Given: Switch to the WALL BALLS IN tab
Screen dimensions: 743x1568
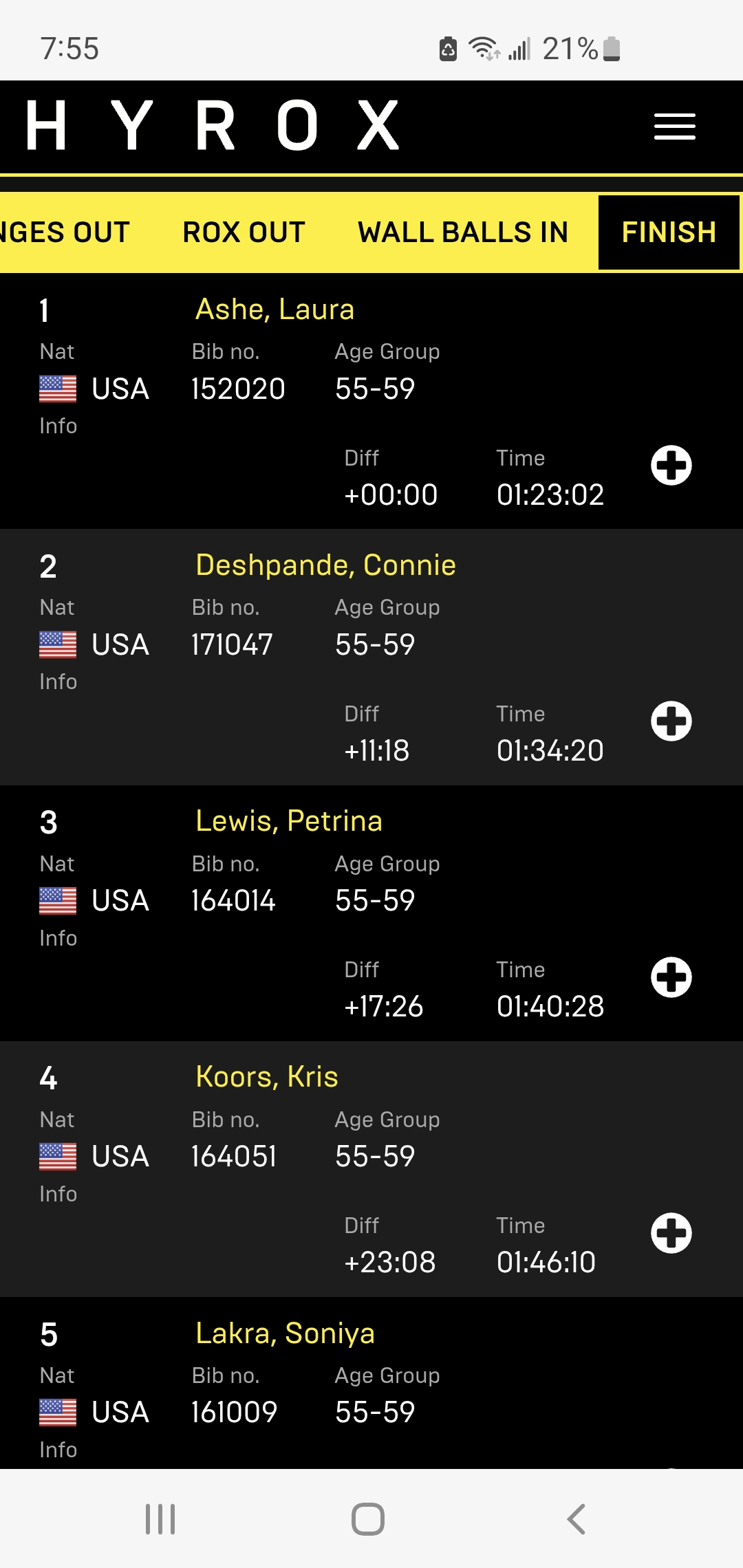Looking at the screenshot, I should coord(463,232).
